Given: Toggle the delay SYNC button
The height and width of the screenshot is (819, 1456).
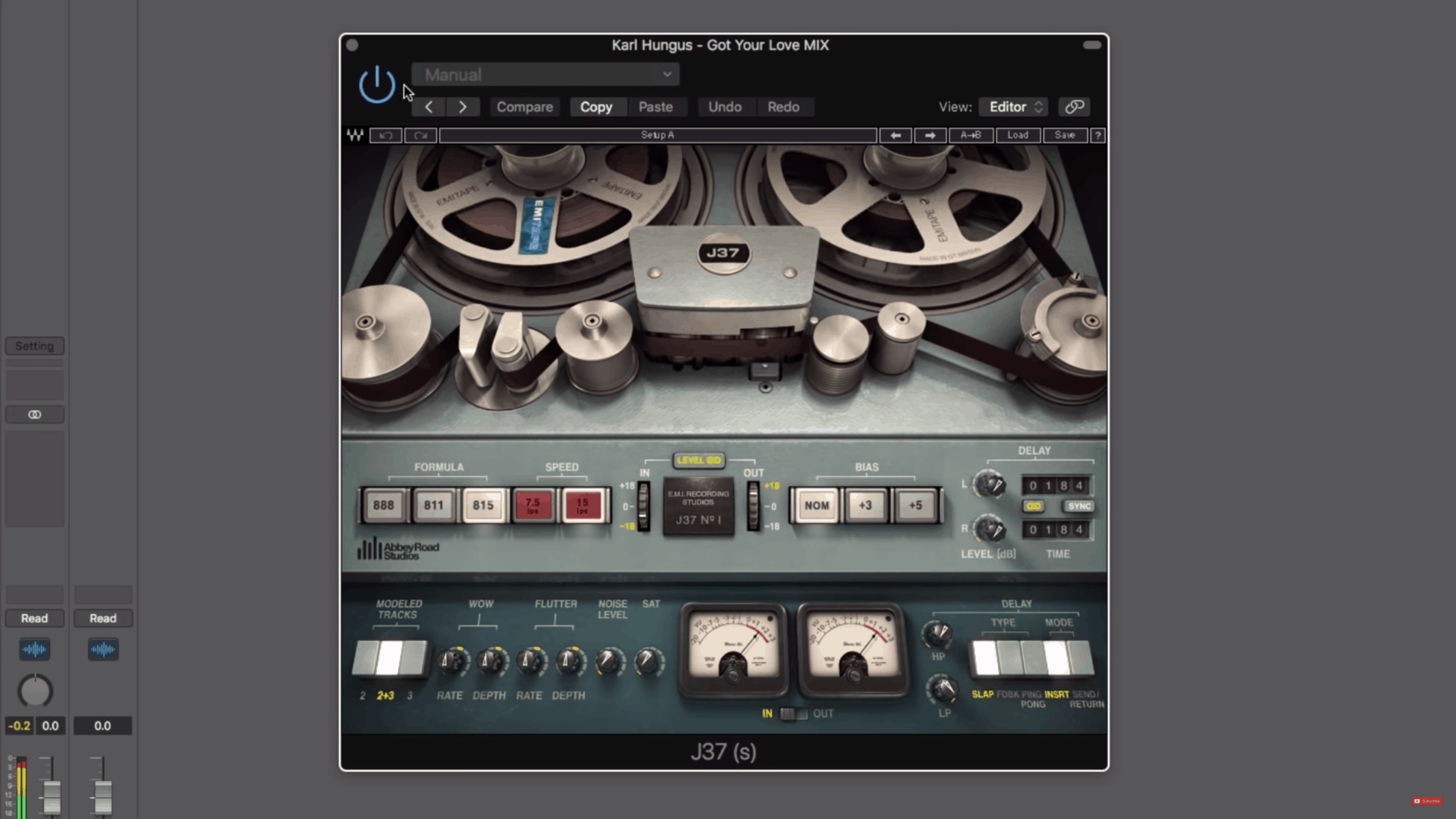Looking at the screenshot, I should coord(1079,506).
